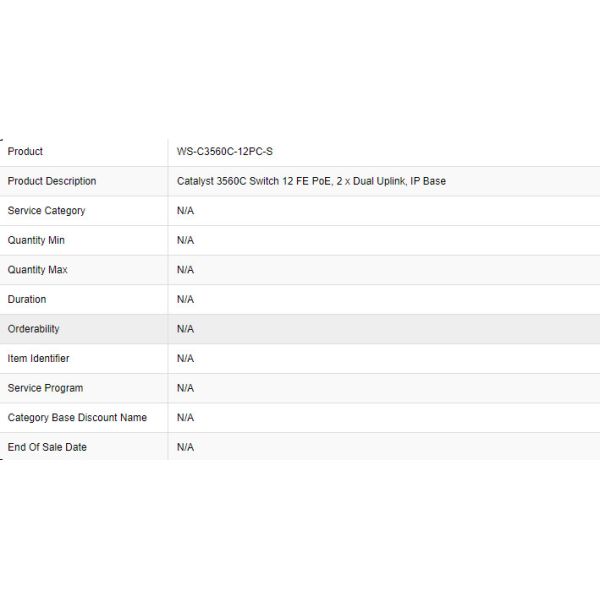Screen dimensions: 600x600
Task: Click the highlighted Orderability label
Action: coord(34,329)
